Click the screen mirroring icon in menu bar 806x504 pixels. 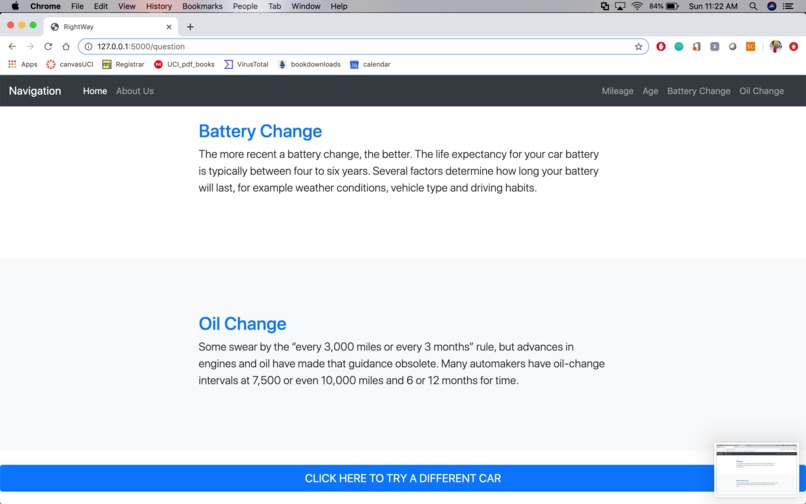tap(605, 6)
